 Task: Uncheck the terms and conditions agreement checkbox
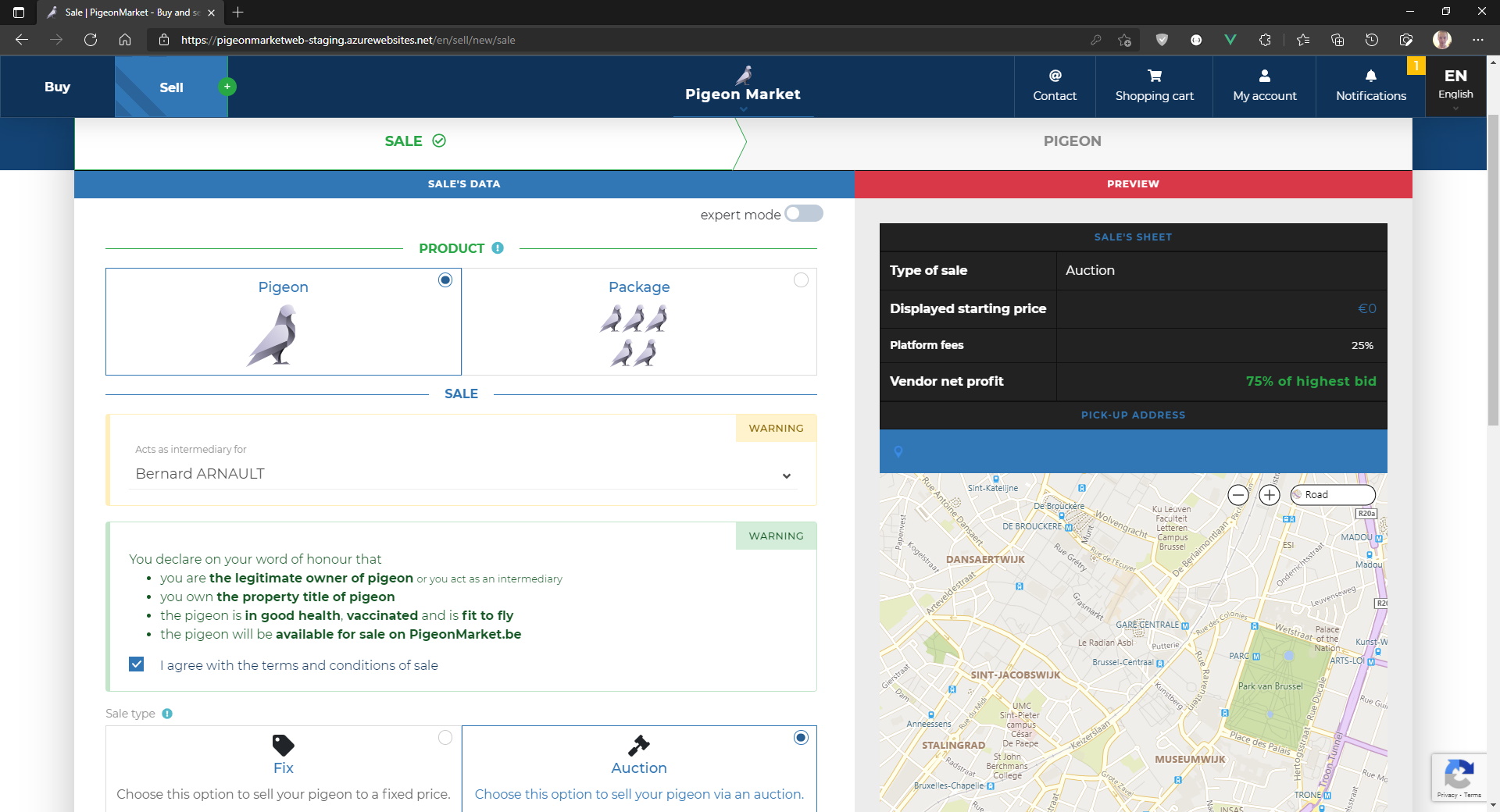pos(137,664)
